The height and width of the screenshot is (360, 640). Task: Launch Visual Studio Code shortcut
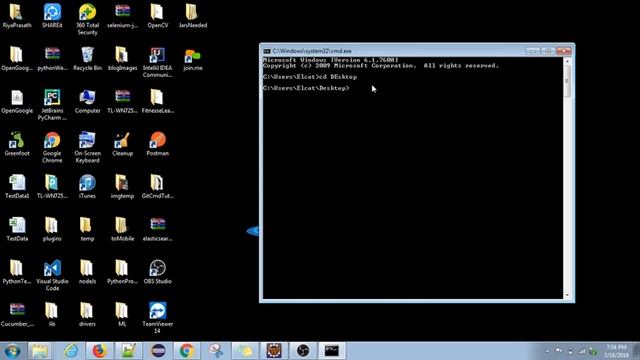pyautogui.click(x=52, y=276)
